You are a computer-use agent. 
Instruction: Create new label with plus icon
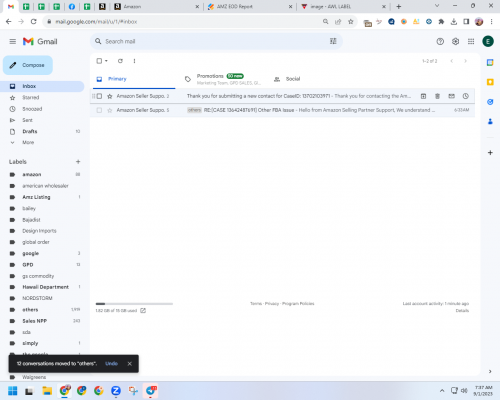[78, 162]
